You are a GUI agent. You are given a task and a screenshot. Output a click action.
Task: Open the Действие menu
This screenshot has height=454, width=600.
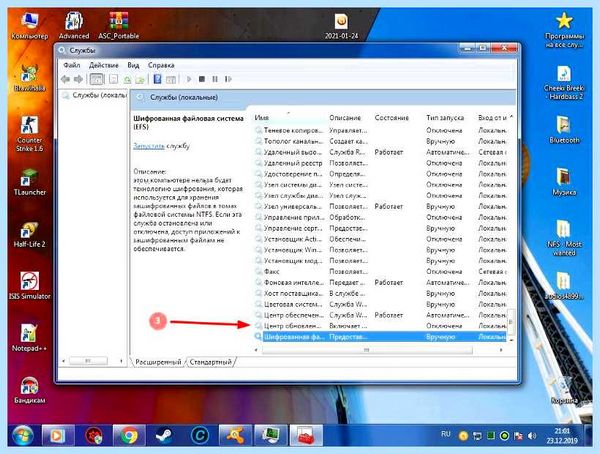(104, 65)
